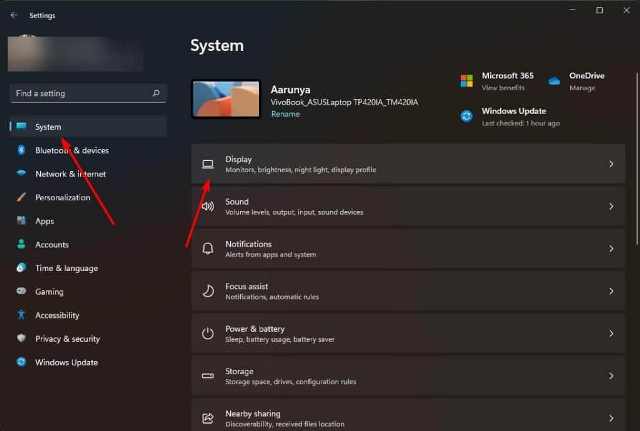
Task: Expand the Focus assist row chevron
Action: pyautogui.click(x=611, y=291)
